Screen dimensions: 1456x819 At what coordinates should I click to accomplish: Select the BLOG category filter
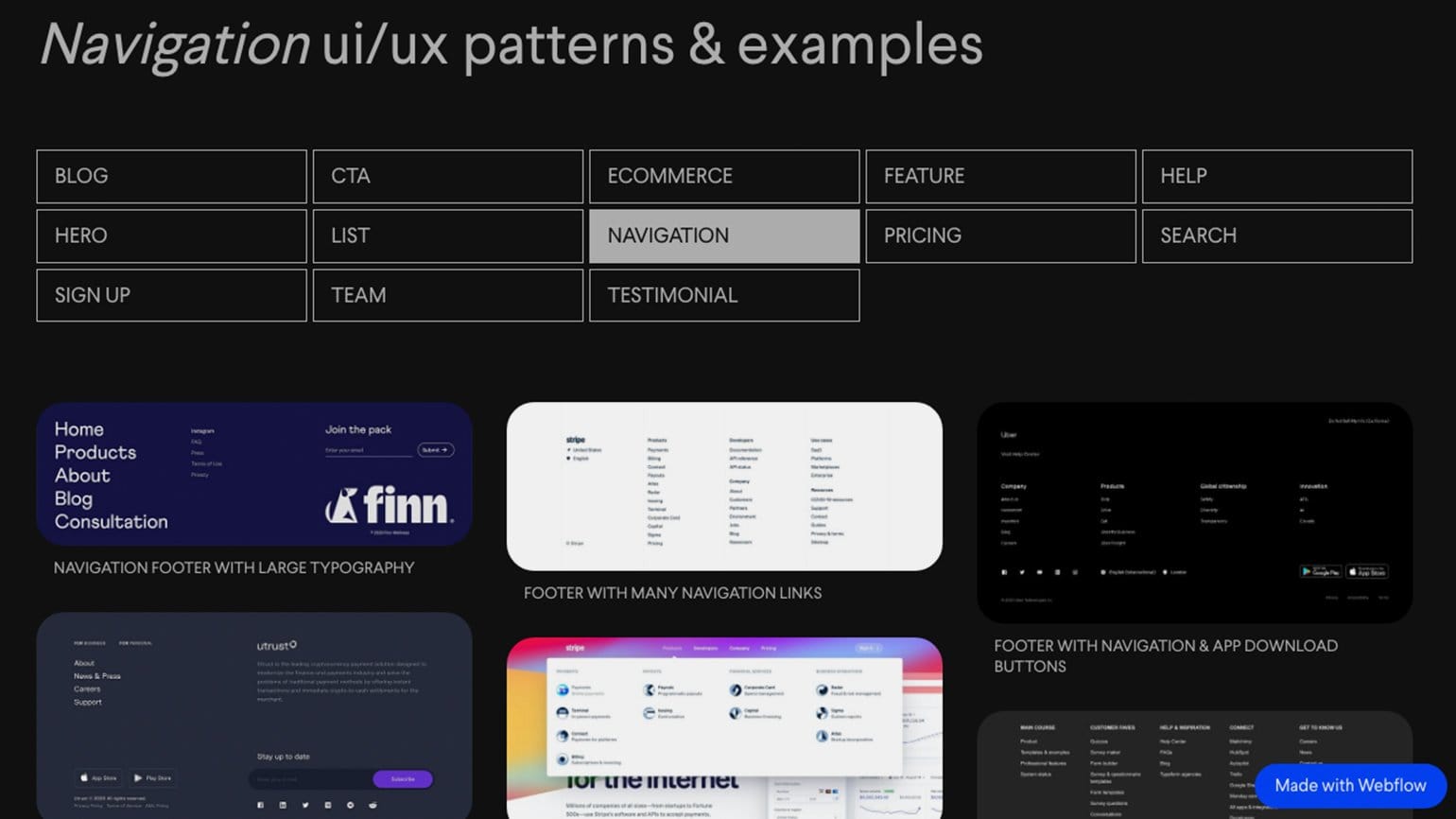tap(171, 177)
